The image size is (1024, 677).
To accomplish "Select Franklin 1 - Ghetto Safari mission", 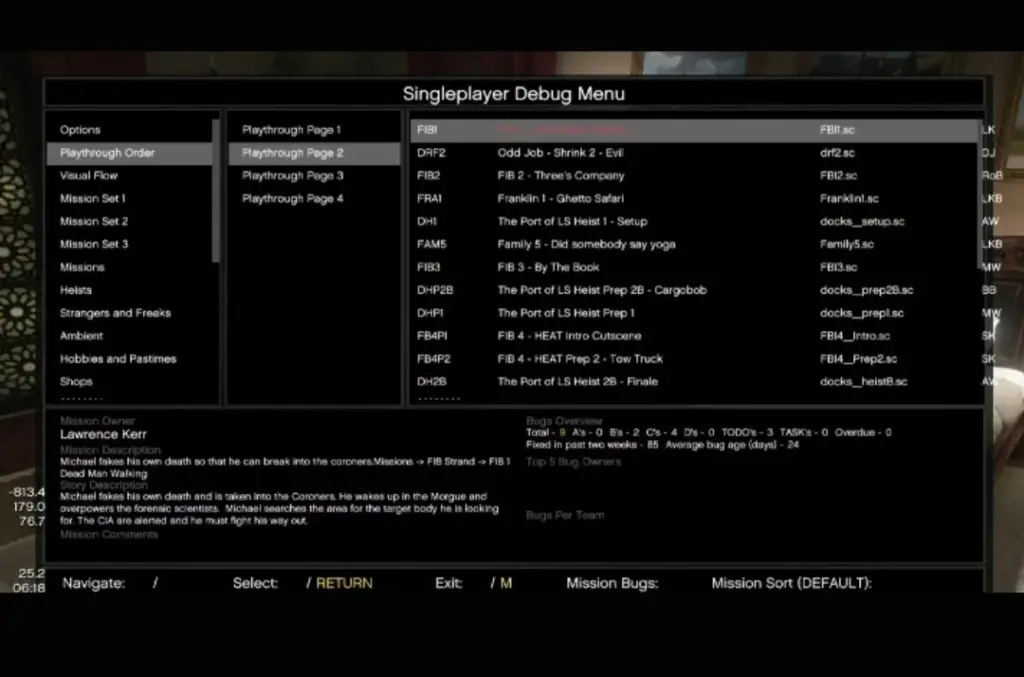I will (560, 198).
